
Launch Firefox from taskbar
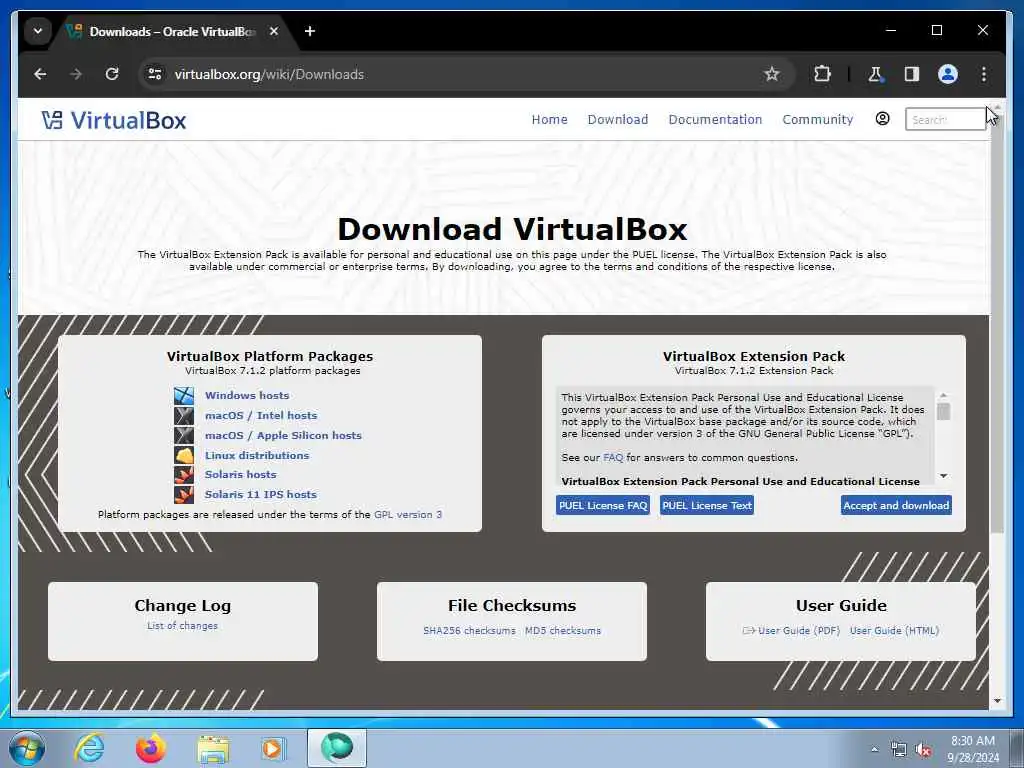(x=151, y=748)
